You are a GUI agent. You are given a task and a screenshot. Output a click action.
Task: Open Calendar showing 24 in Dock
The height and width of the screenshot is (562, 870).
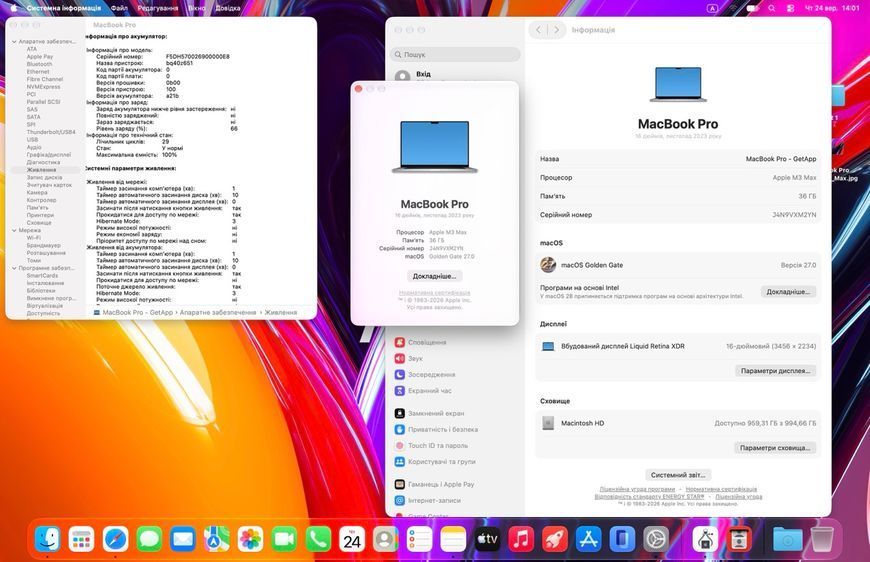[x=352, y=539]
